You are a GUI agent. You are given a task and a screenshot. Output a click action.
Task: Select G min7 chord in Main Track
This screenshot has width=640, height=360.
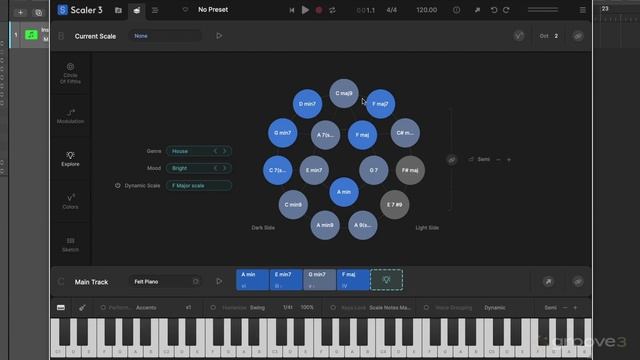tap(320, 280)
